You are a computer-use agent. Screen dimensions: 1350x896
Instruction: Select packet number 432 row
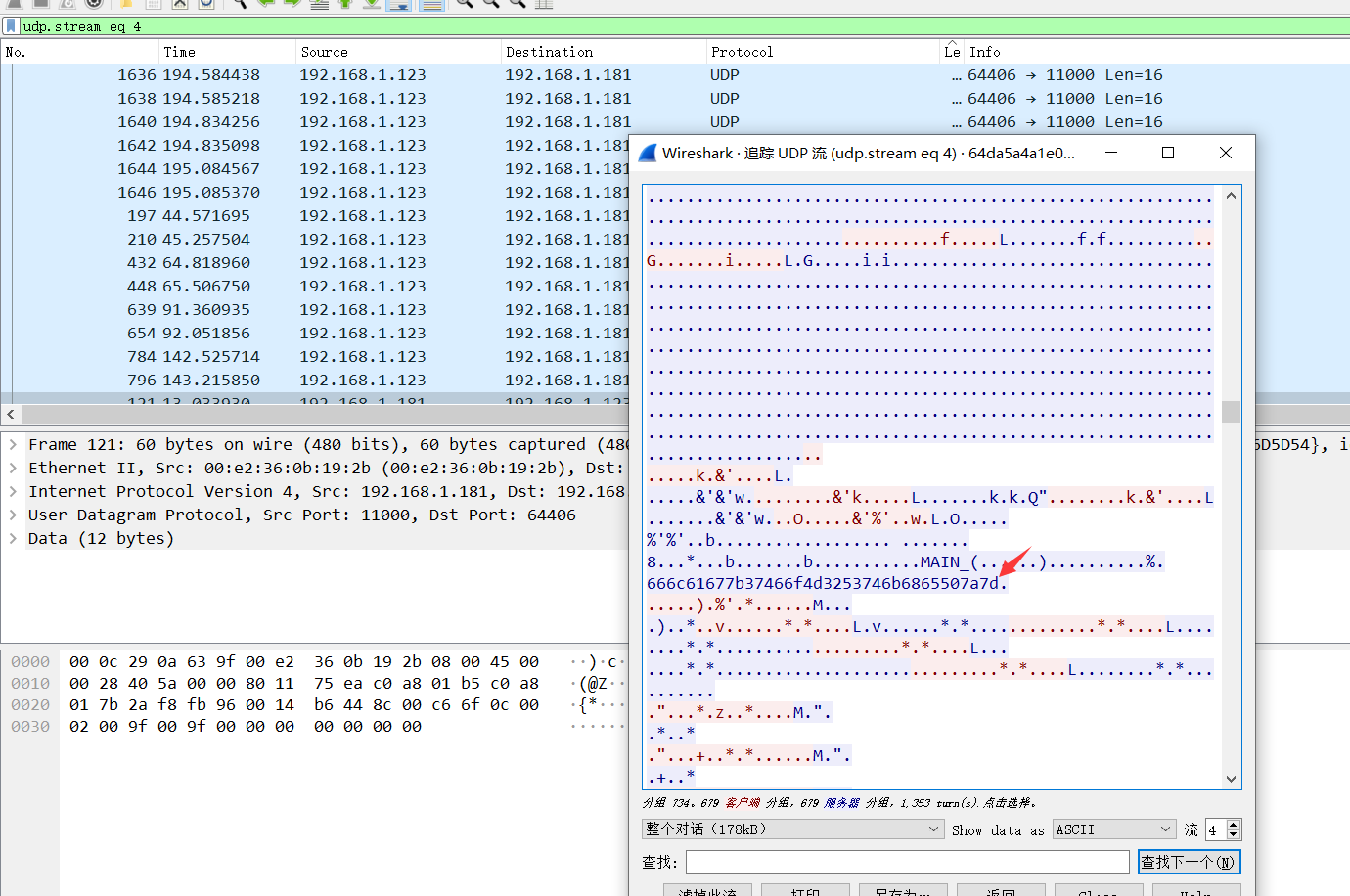tap(315, 263)
